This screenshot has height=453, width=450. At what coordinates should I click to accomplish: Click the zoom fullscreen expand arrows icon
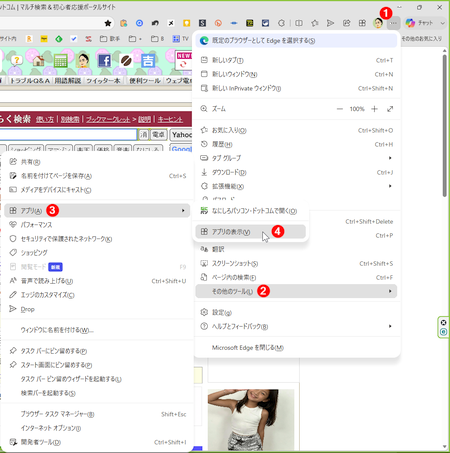(x=390, y=109)
